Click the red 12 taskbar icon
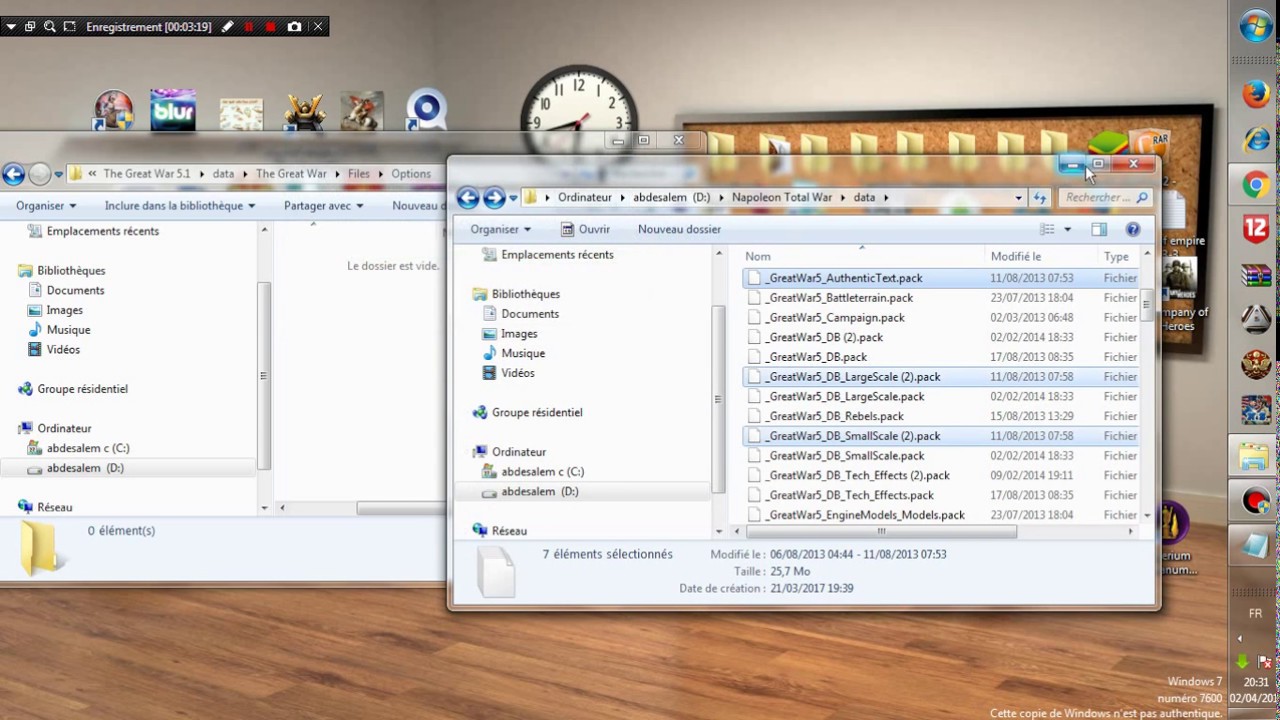 (1256, 230)
